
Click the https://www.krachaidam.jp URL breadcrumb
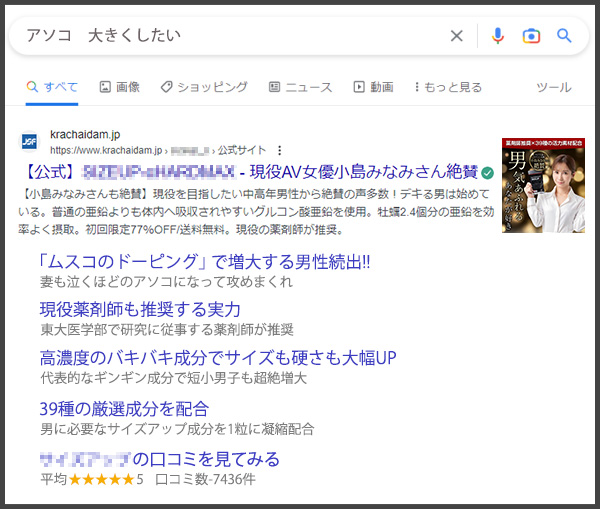click(106, 150)
